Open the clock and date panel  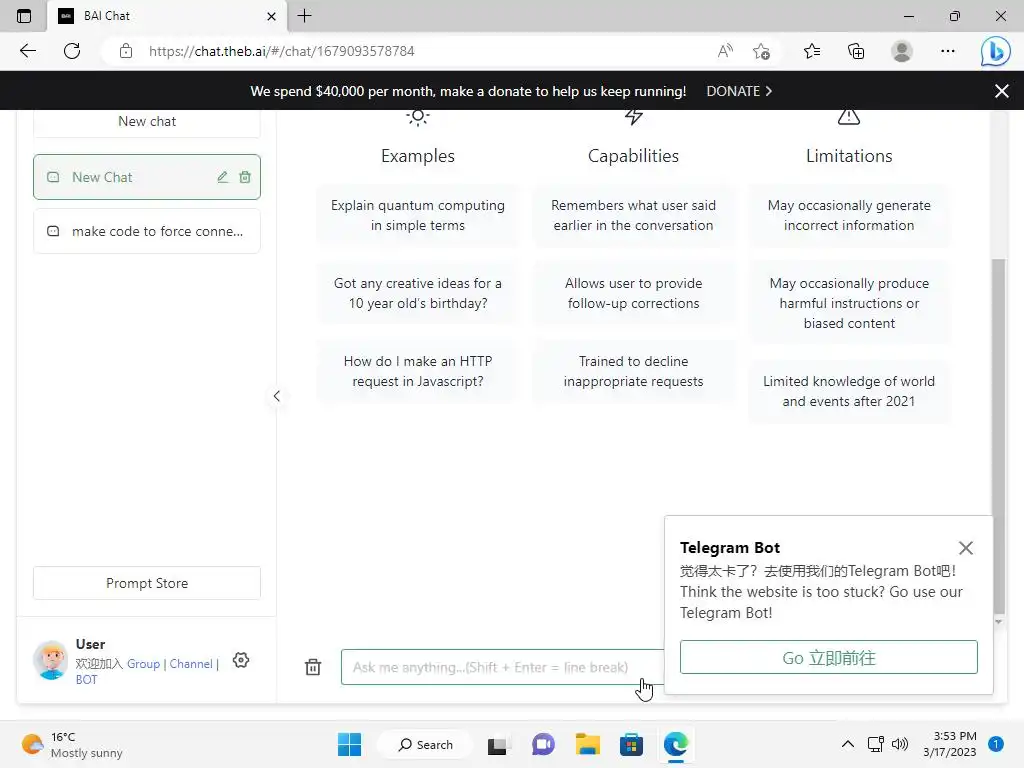point(950,744)
